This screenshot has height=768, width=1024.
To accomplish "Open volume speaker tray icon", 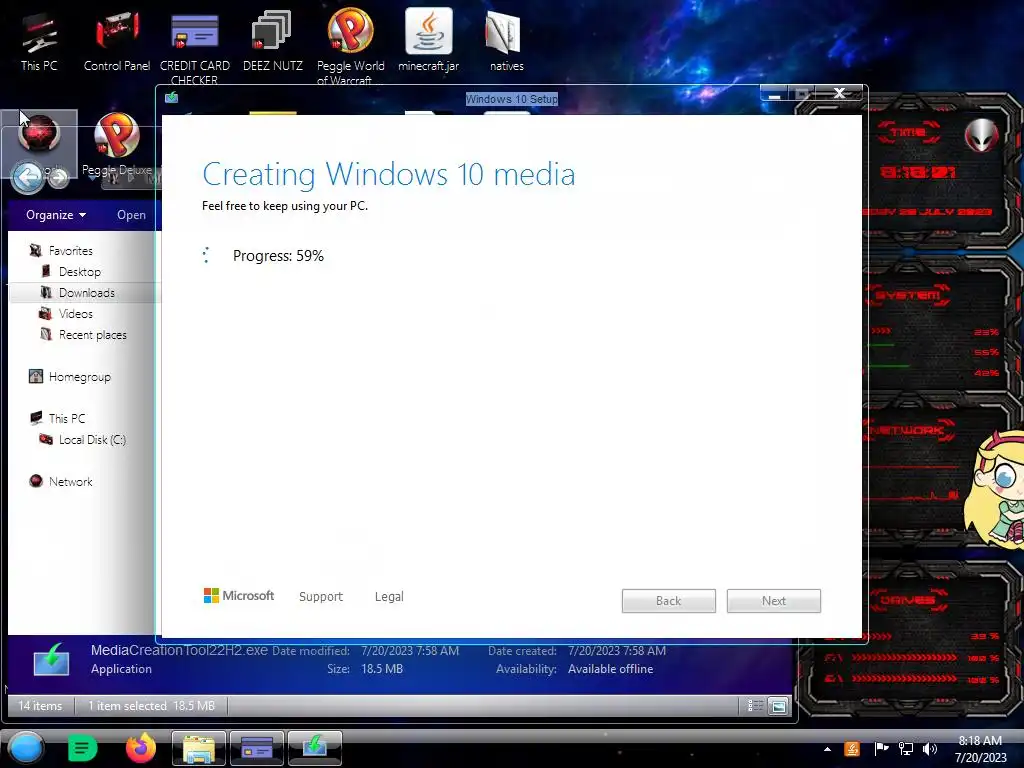I will 929,749.
